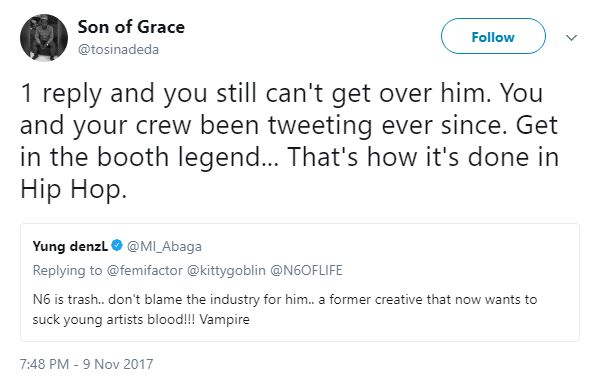Select the main tweet text body
The image size is (607, 386).
[289, 141]
